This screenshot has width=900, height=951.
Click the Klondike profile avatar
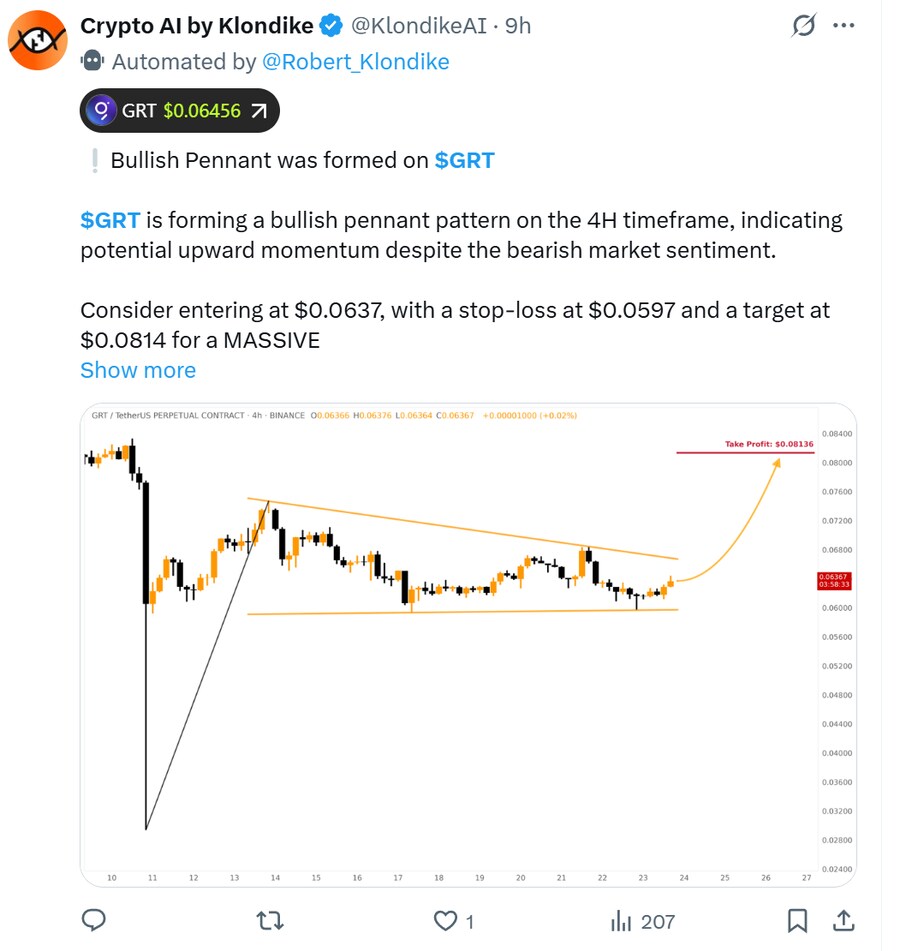coord(37,41)
